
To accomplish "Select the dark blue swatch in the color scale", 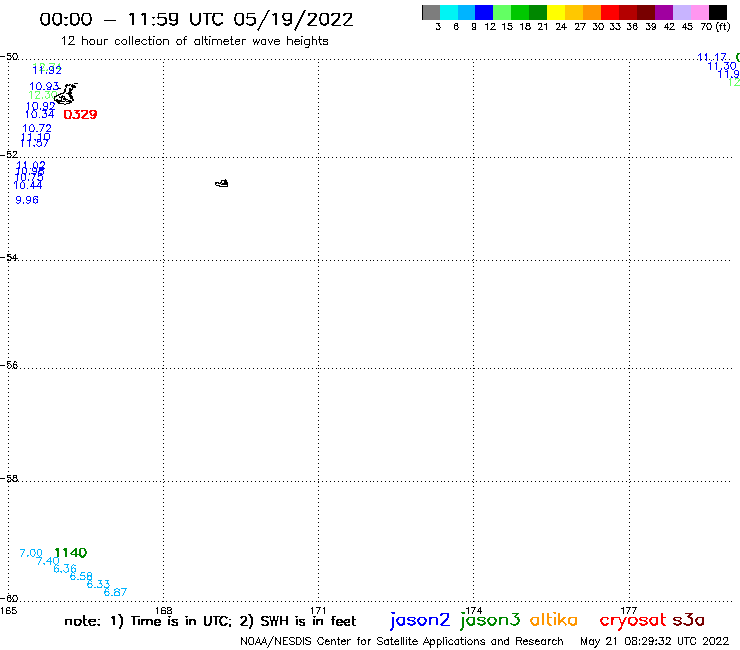I will tap(484, 12).
